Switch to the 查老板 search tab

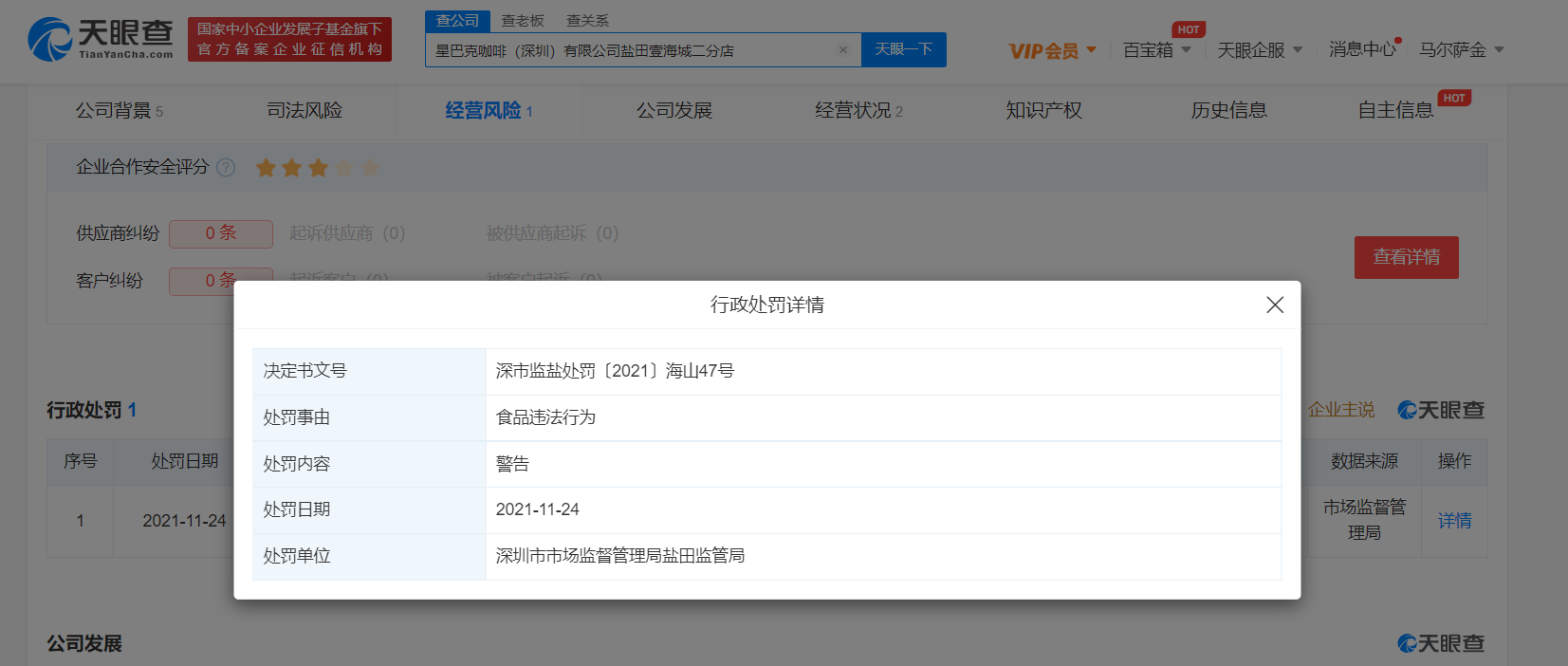(x=523, y=21)
